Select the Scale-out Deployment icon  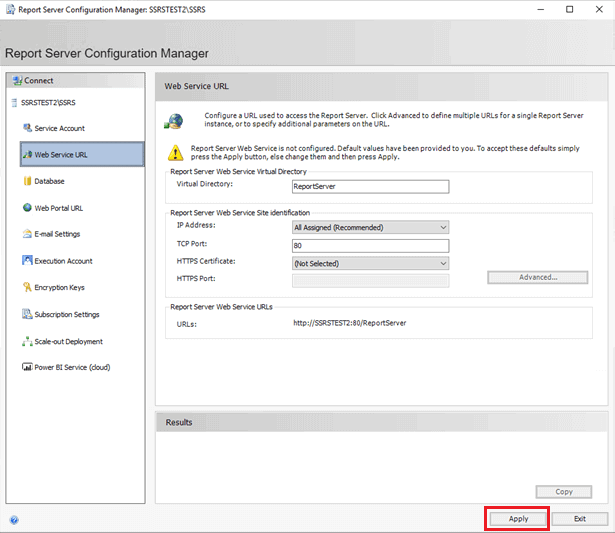[x=27, y=341]
